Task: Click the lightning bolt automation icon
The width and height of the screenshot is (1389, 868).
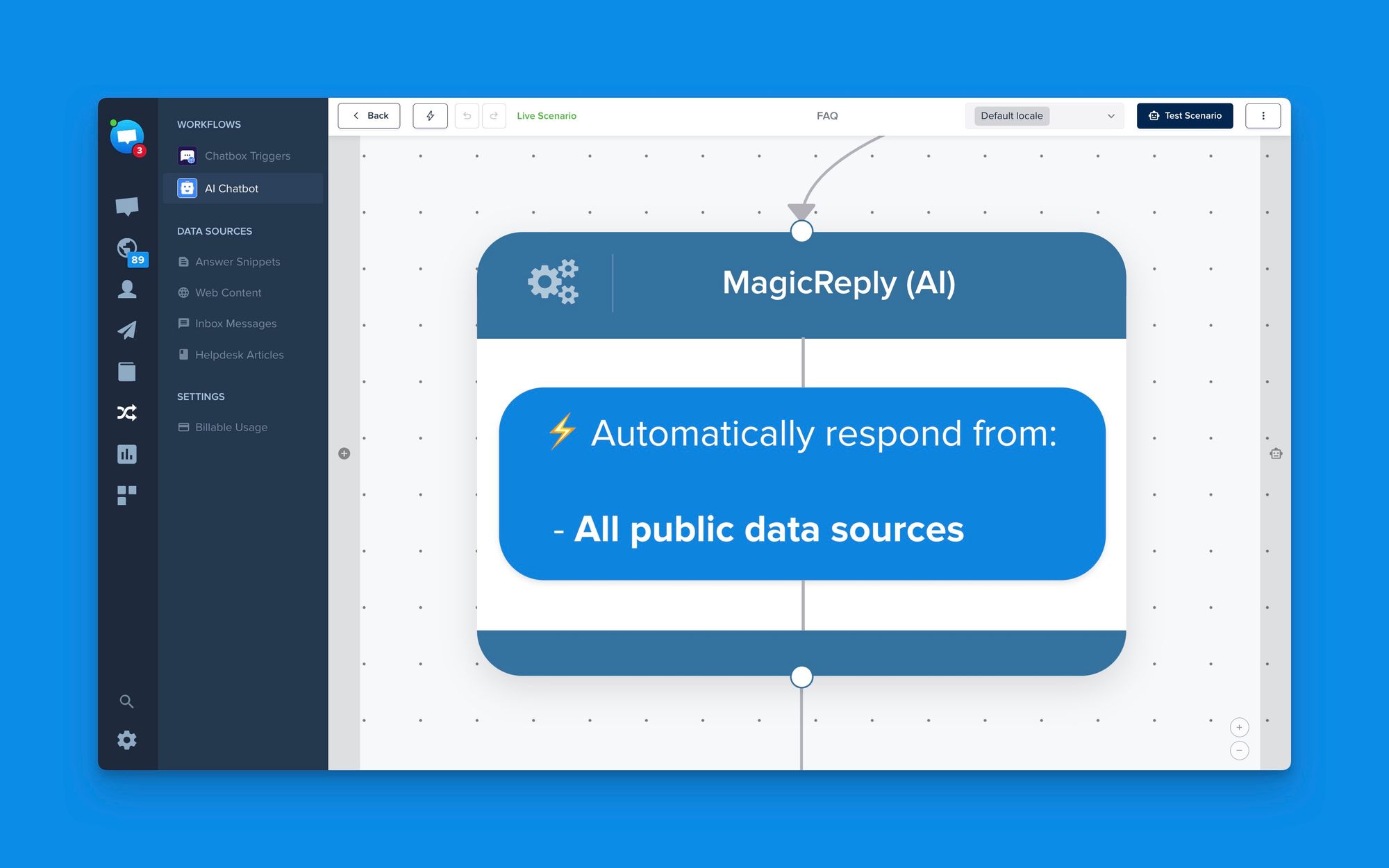Action: [x=430, y=115]
